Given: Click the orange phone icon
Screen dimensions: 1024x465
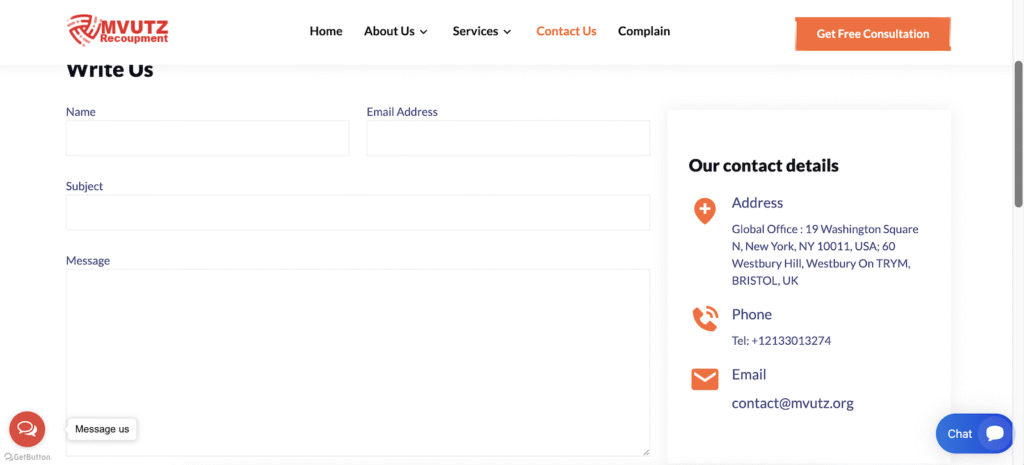Looking at the screenshot, I should [x=704, y=319].
